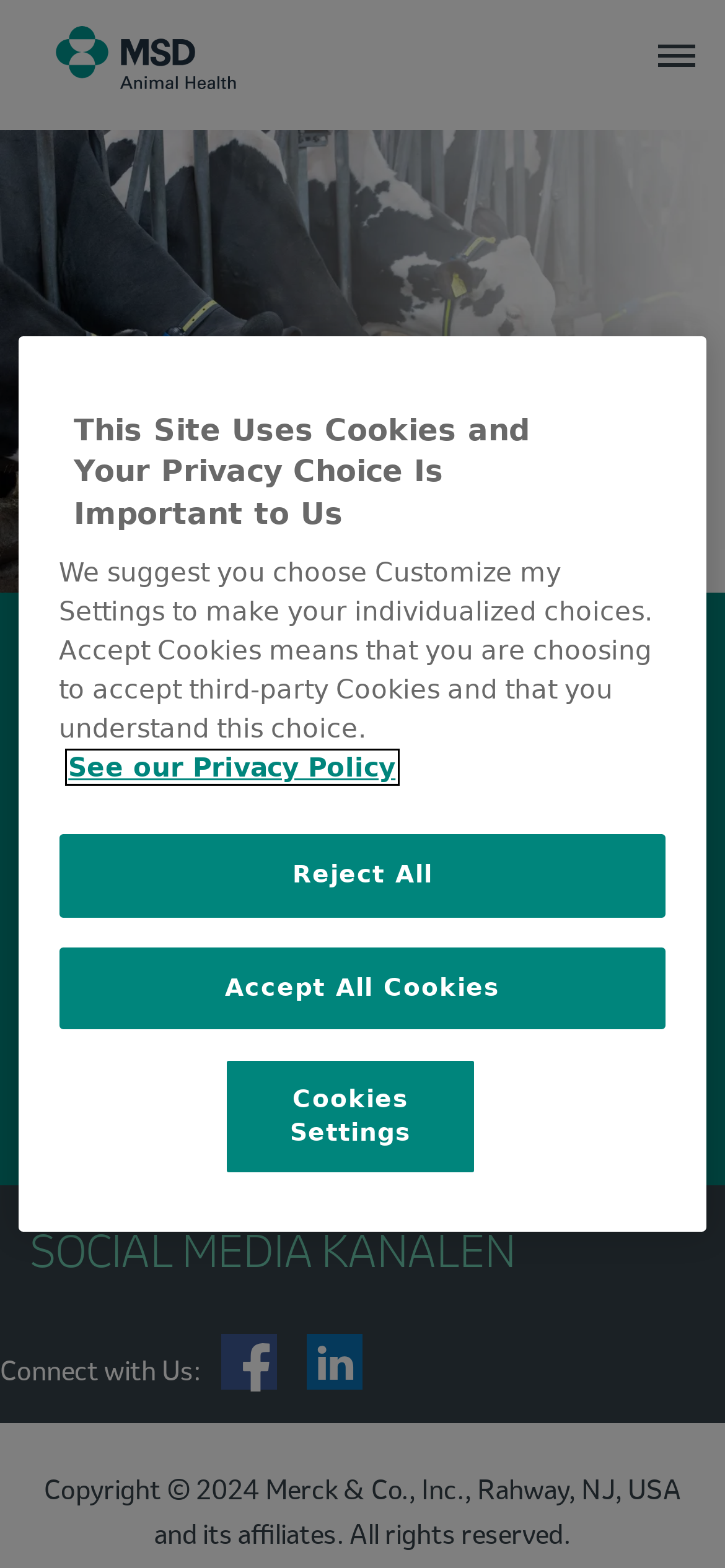Open the LinkedIn social media icon
725x1568 pixels.
pos(335,1362)
